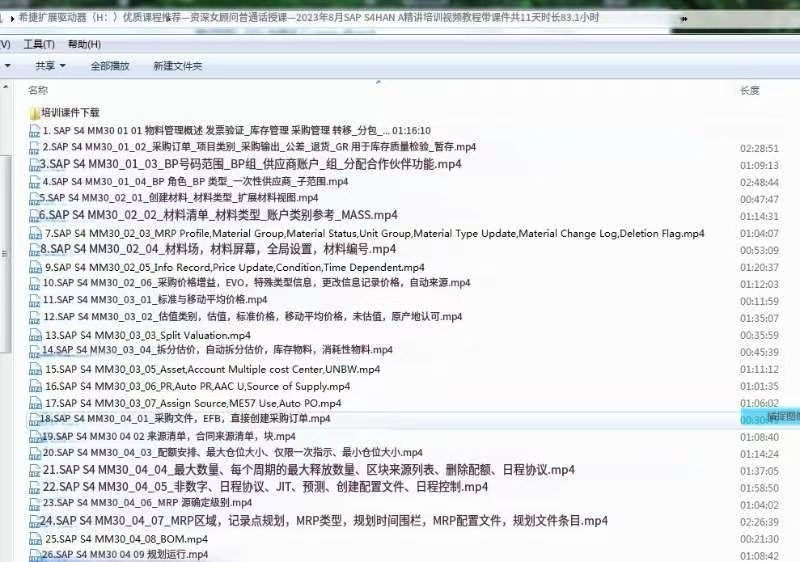Select the icon of 21.SAP S4 MM30_04_04 file
Screen dimensions: 800x562
35,470
